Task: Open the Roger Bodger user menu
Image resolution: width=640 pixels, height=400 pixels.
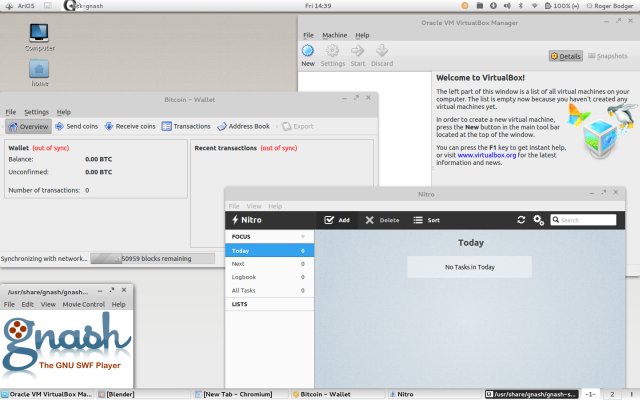Action: click(609, 6)
